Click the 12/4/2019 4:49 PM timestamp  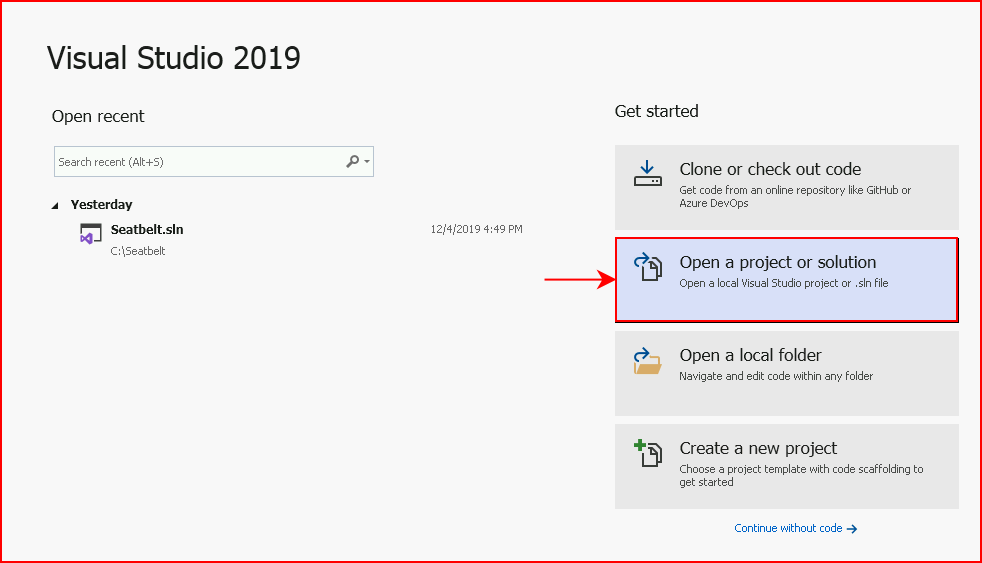[x=476, y=229]
